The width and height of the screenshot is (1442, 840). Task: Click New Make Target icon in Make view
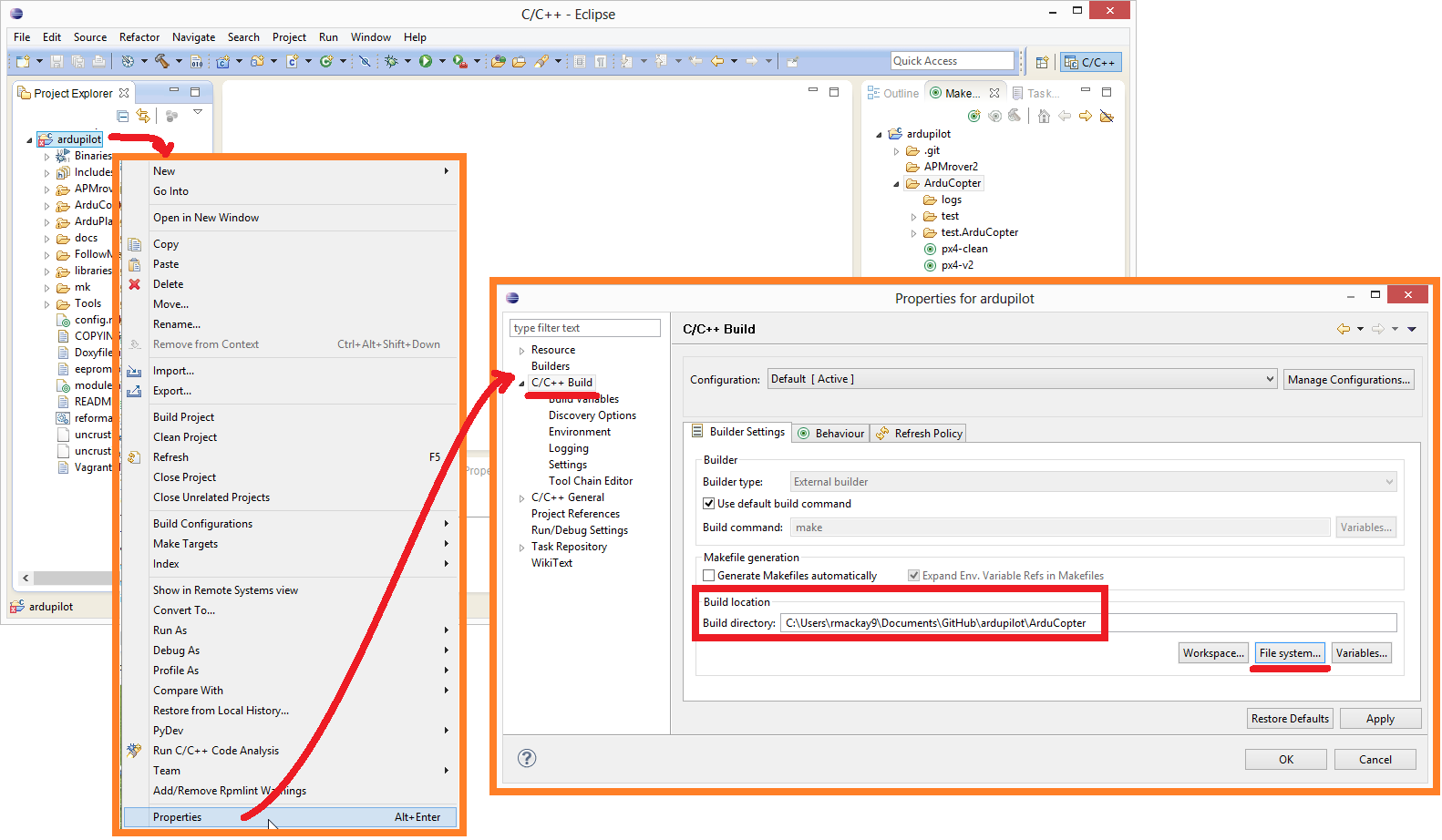coord(974,116)
